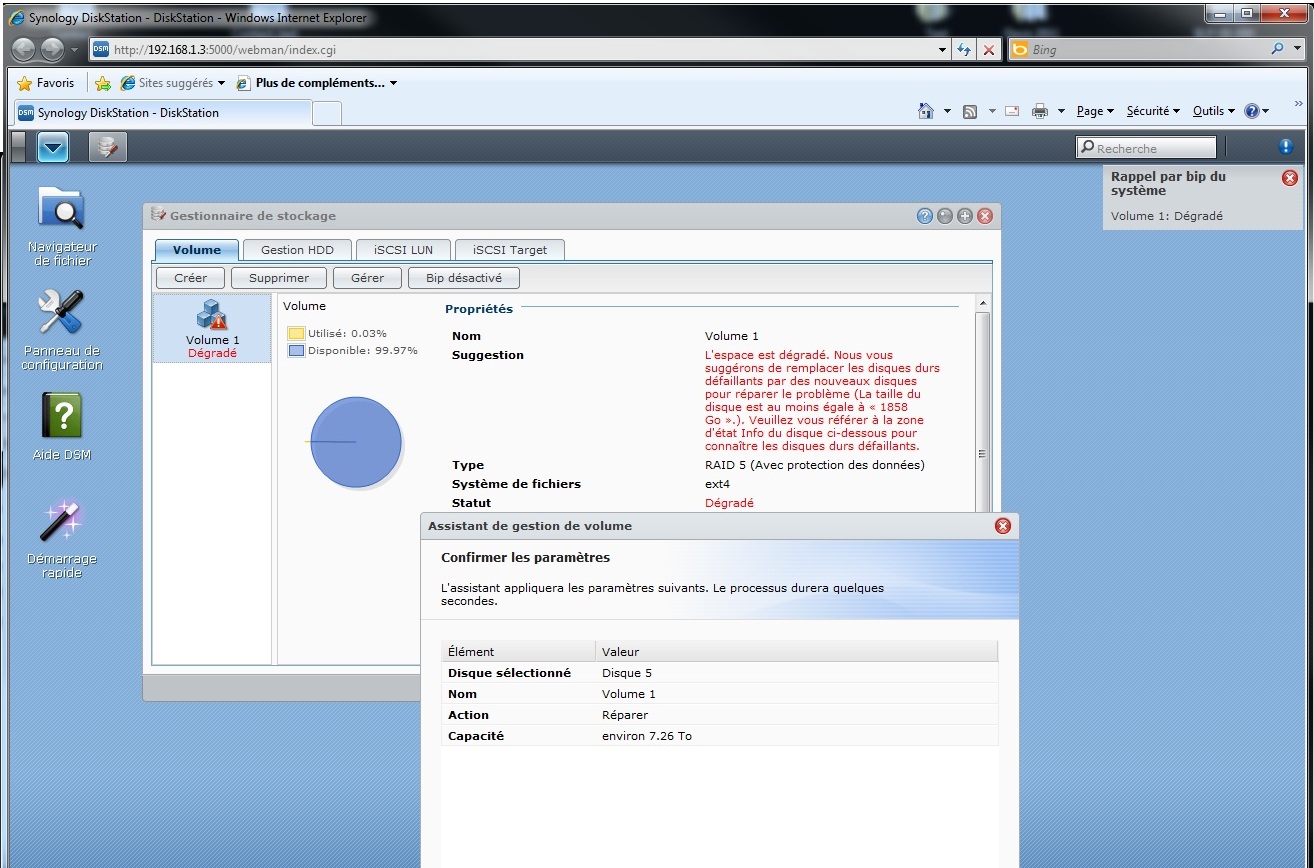Click the Bing search magnifier icon
This screenshot has width=1314, height=868.
(1279, 49)
